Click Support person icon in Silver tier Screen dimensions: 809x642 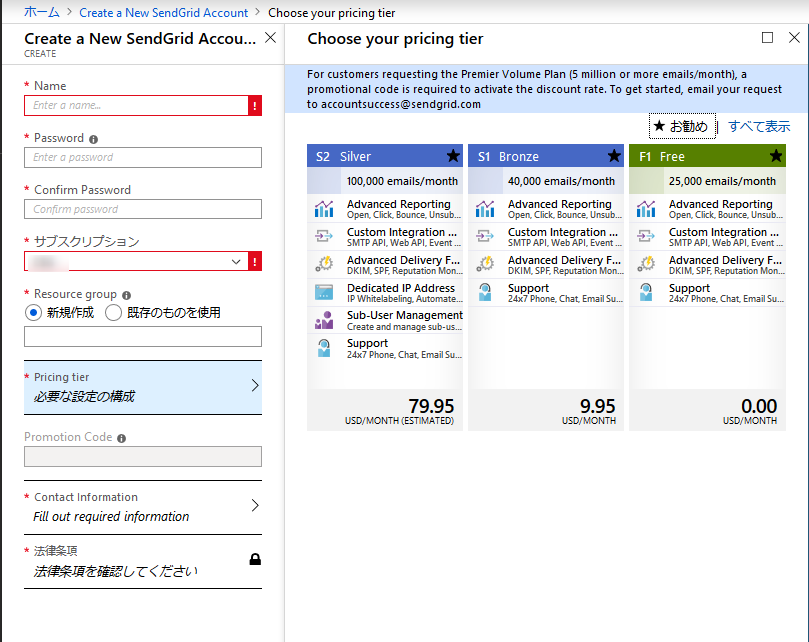[x=324, y=348]
